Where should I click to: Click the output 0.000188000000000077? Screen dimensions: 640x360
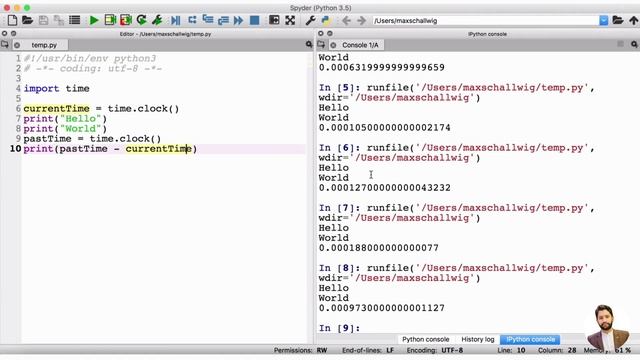[x=379, y=248]
